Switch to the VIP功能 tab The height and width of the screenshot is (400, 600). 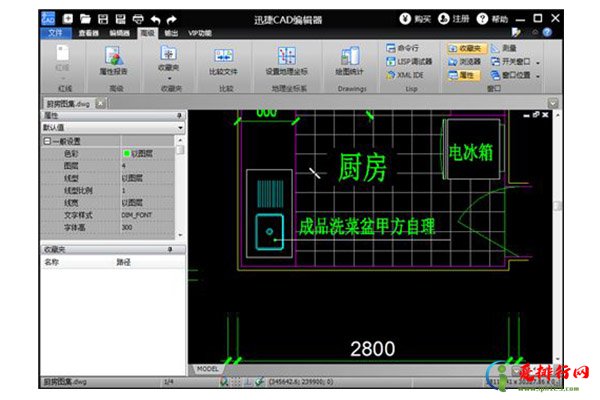200,33
